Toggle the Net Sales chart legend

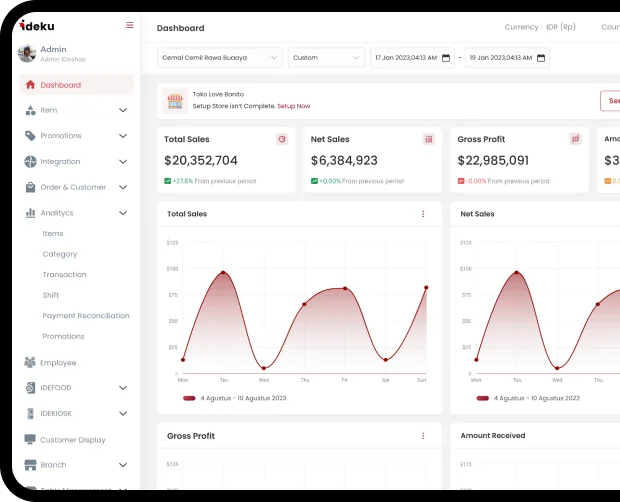528,398
